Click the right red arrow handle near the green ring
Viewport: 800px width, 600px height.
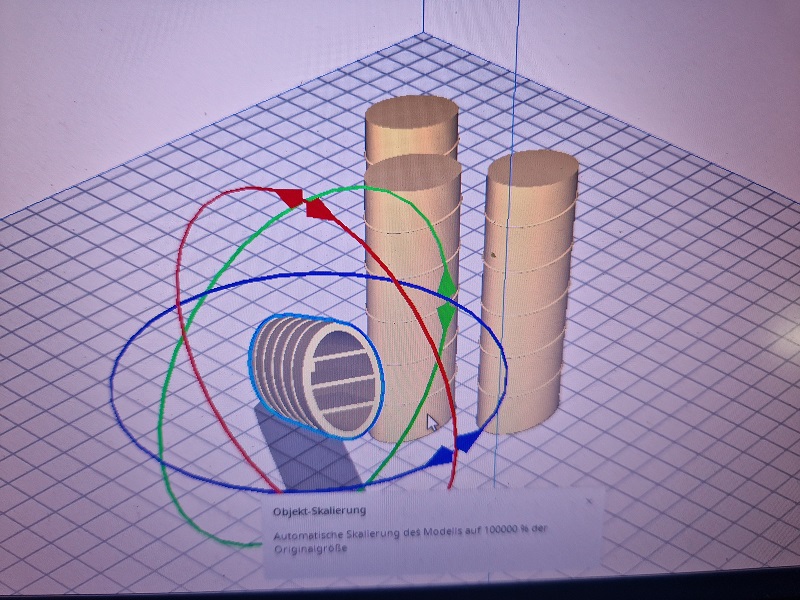[x=319, y=209]
